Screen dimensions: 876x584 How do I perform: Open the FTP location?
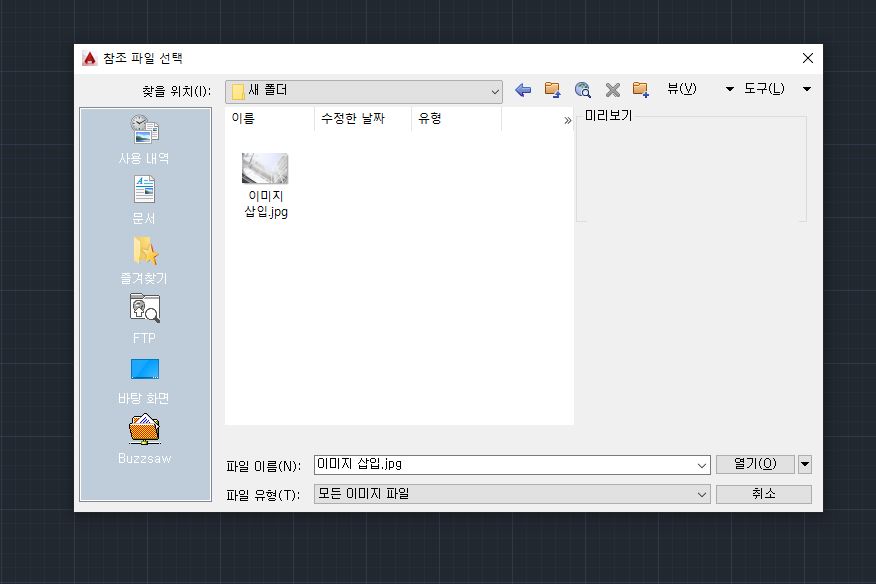point(143,315)
